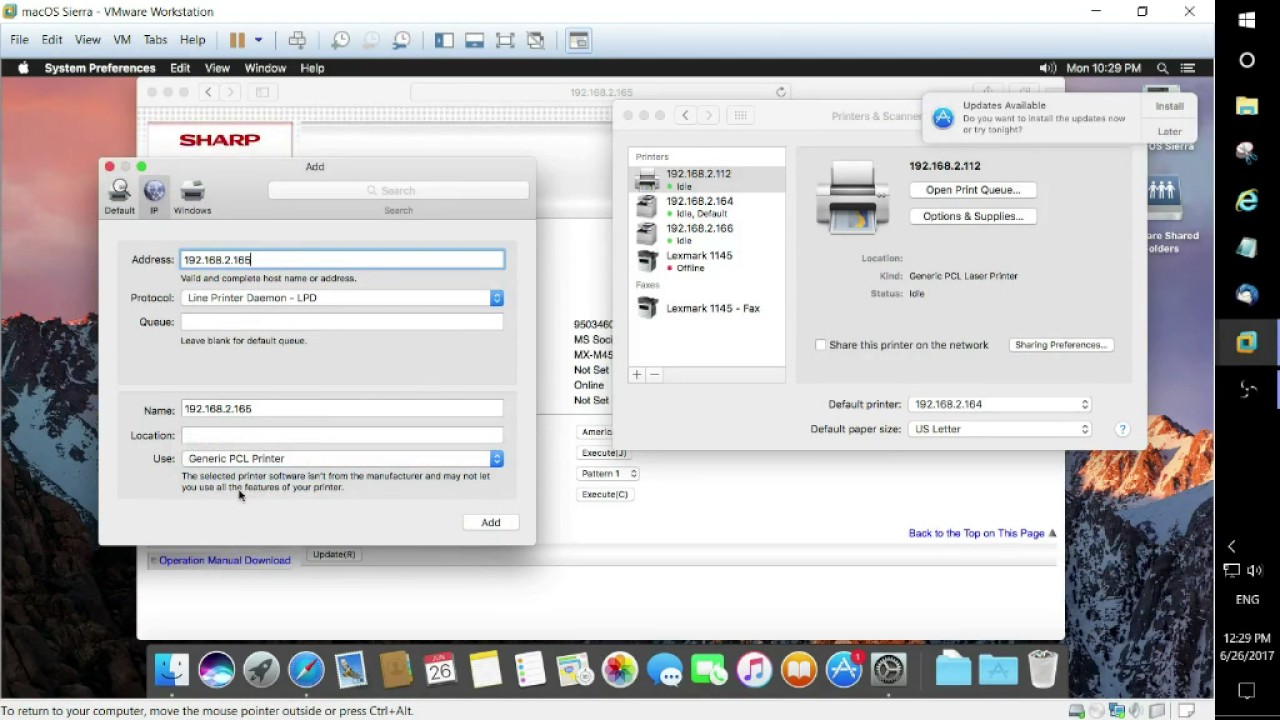This screenshot has width=1280, height=720.
Task: Click the Search field in the Add dialog
Action: click(x=398, y=190)
